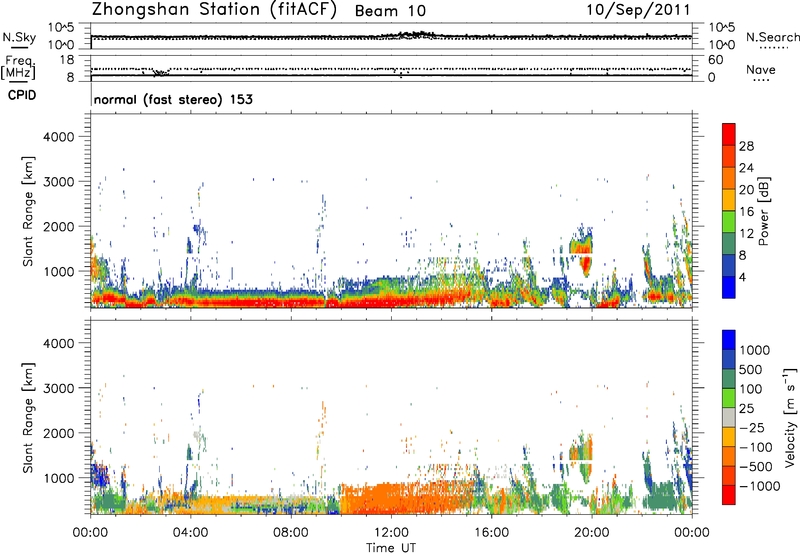Select the '12:00' time tick label
This screenshot has height=554, width=800.
pos(391,533)
